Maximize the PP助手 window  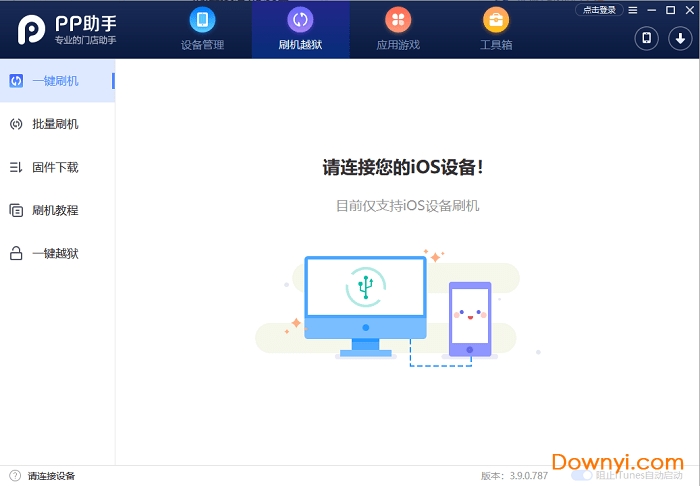pyautogui.click(x=670, y=10)
